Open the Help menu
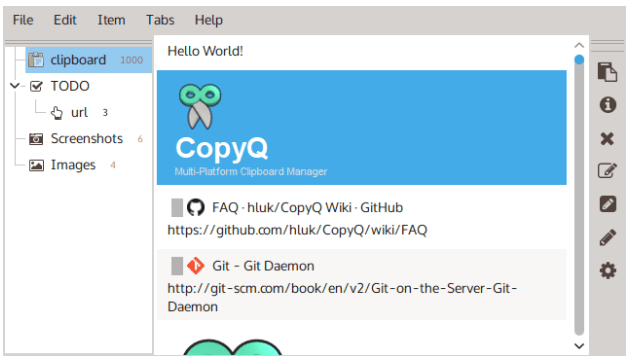This screenshot has width=635, height=362. [209, 20]
